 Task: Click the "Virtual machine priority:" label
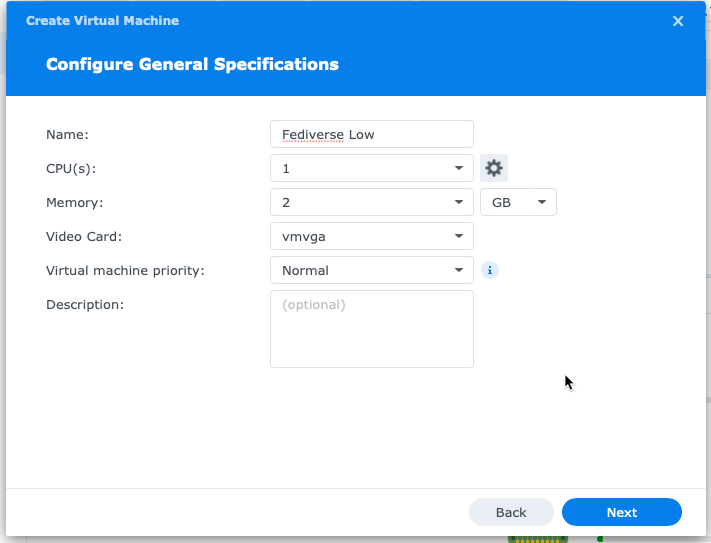tap(125, 270)
